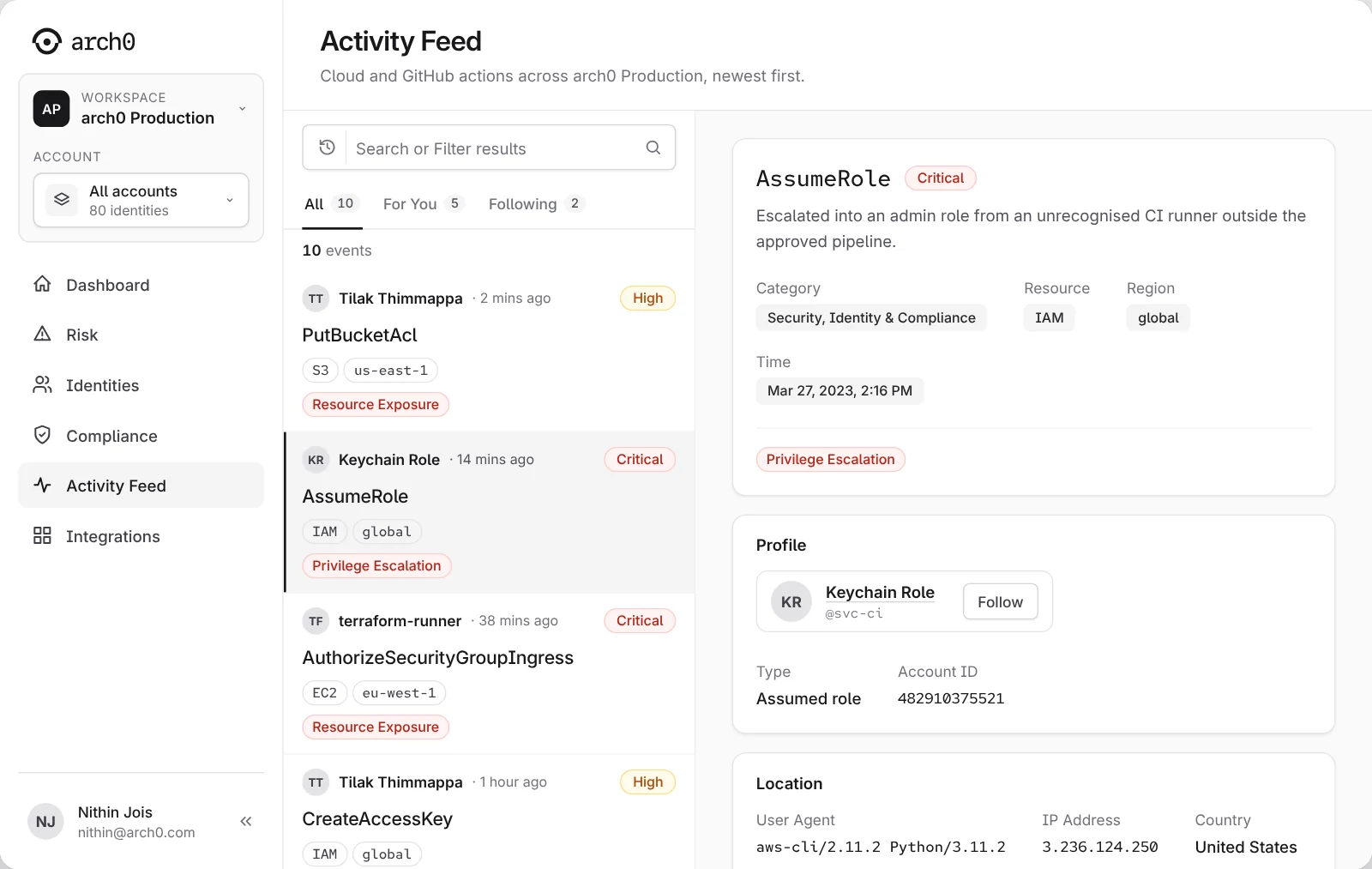Expand the arch0 Production workspace switcher
This screenshot has height=869, width=1372.
(141, 109)
